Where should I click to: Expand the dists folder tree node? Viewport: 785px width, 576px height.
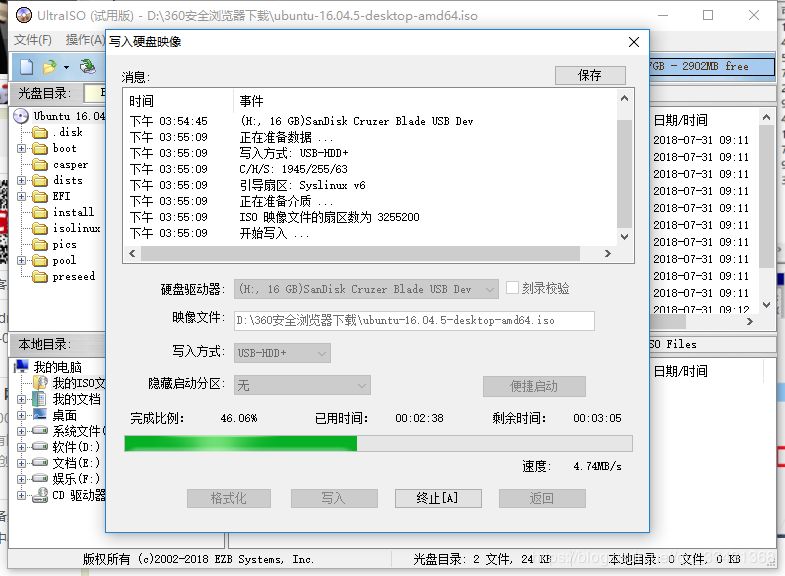click(x=21, y=181)
